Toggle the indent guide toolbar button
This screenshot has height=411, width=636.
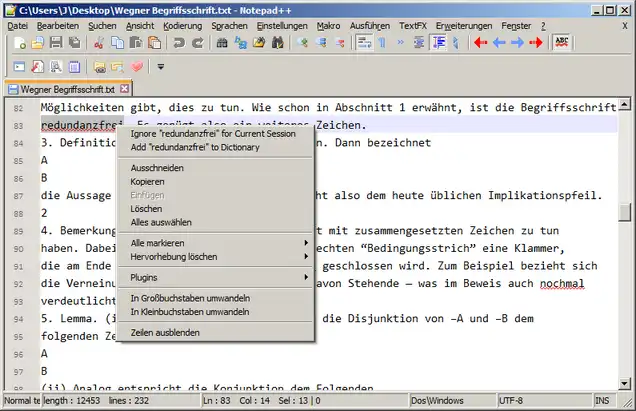pyautogui.click(x=439, y=43)
